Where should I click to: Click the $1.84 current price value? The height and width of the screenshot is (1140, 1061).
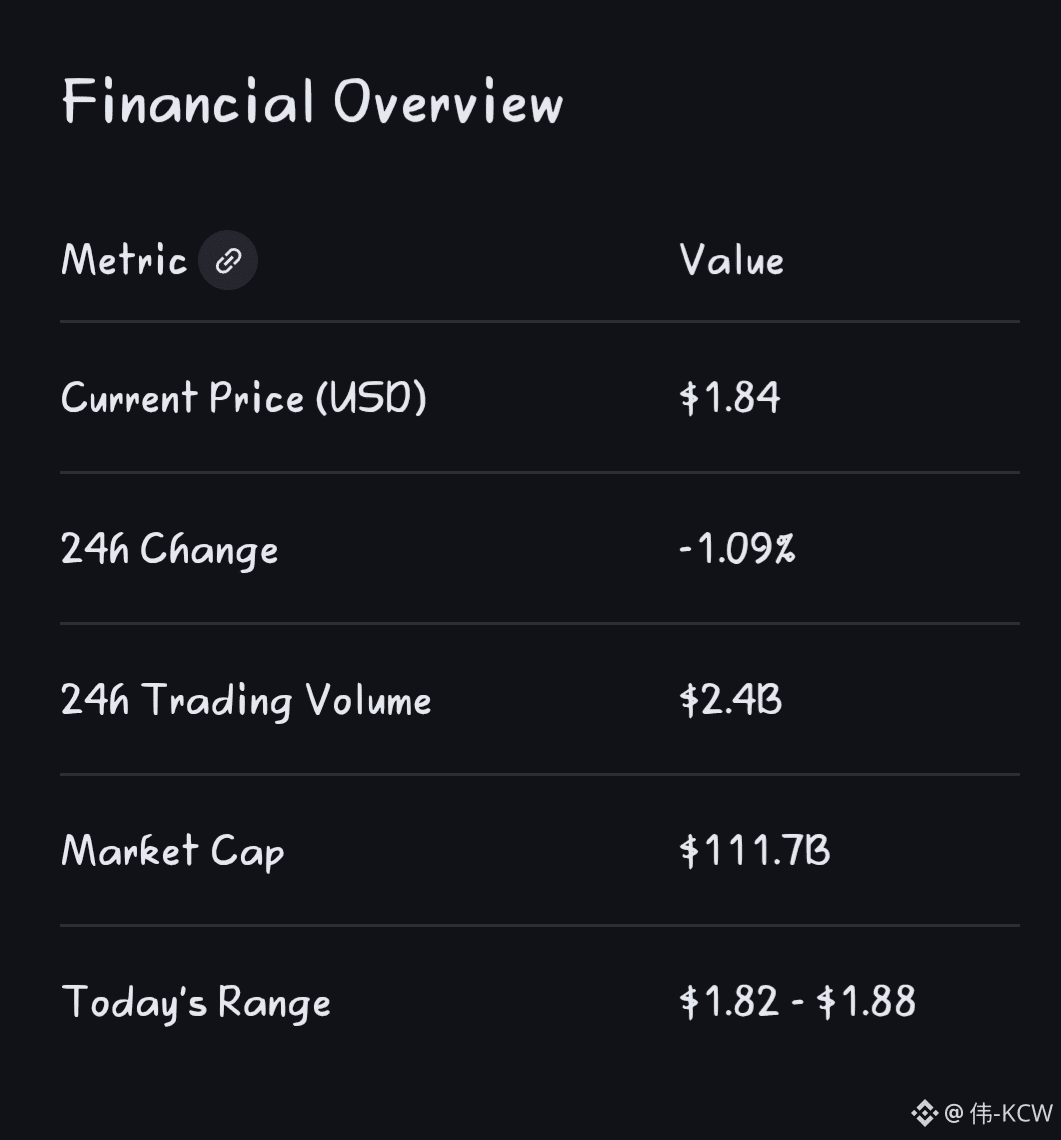[x=729, y=398]
